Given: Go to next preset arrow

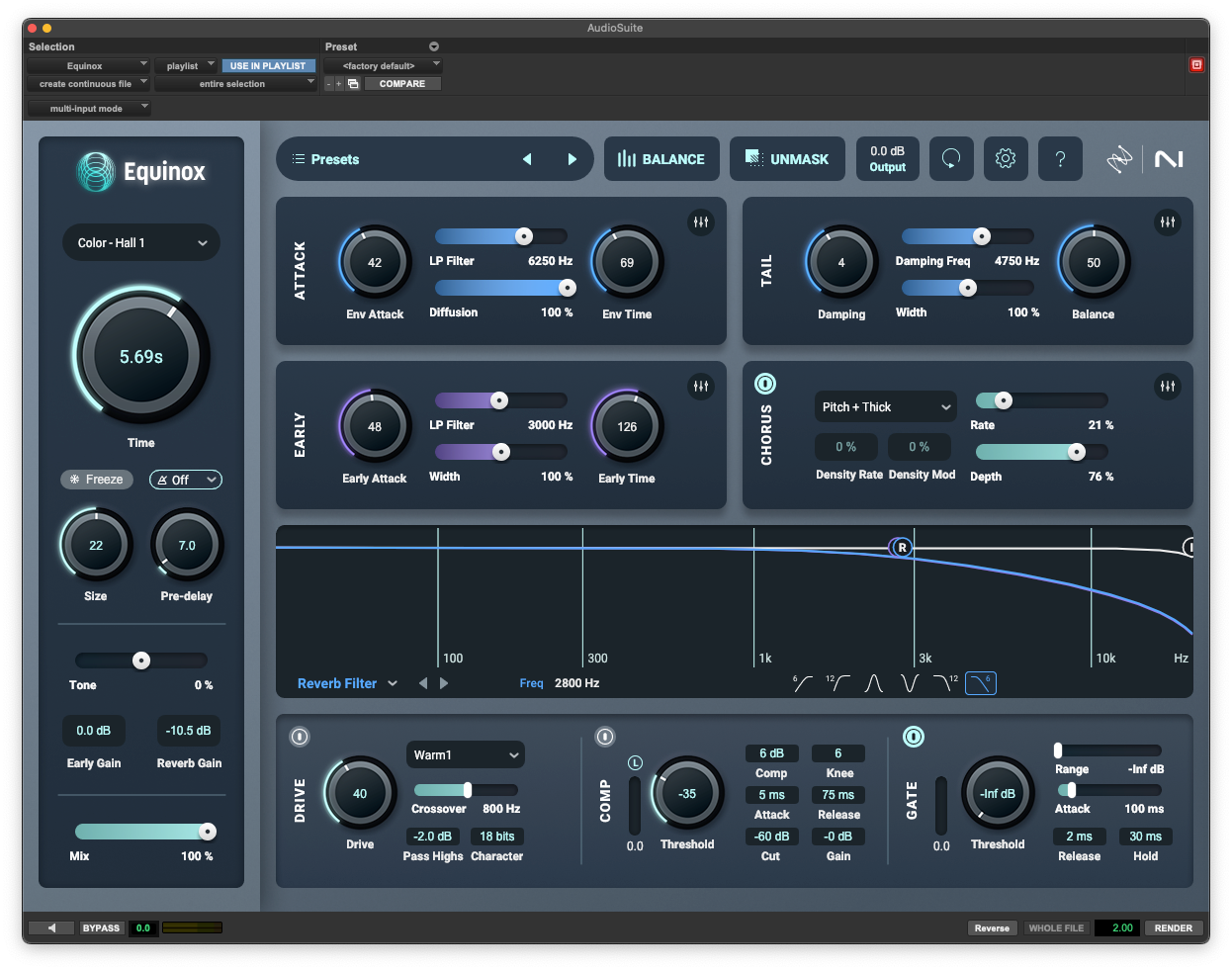Looking at the screenshot, I should (x=572, y=159).
